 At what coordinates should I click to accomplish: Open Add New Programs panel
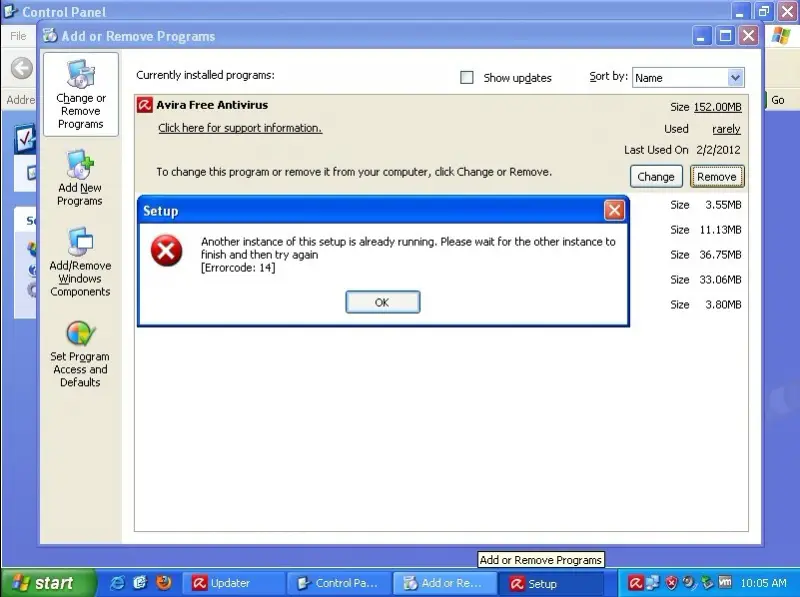click(x=80, y=178)
